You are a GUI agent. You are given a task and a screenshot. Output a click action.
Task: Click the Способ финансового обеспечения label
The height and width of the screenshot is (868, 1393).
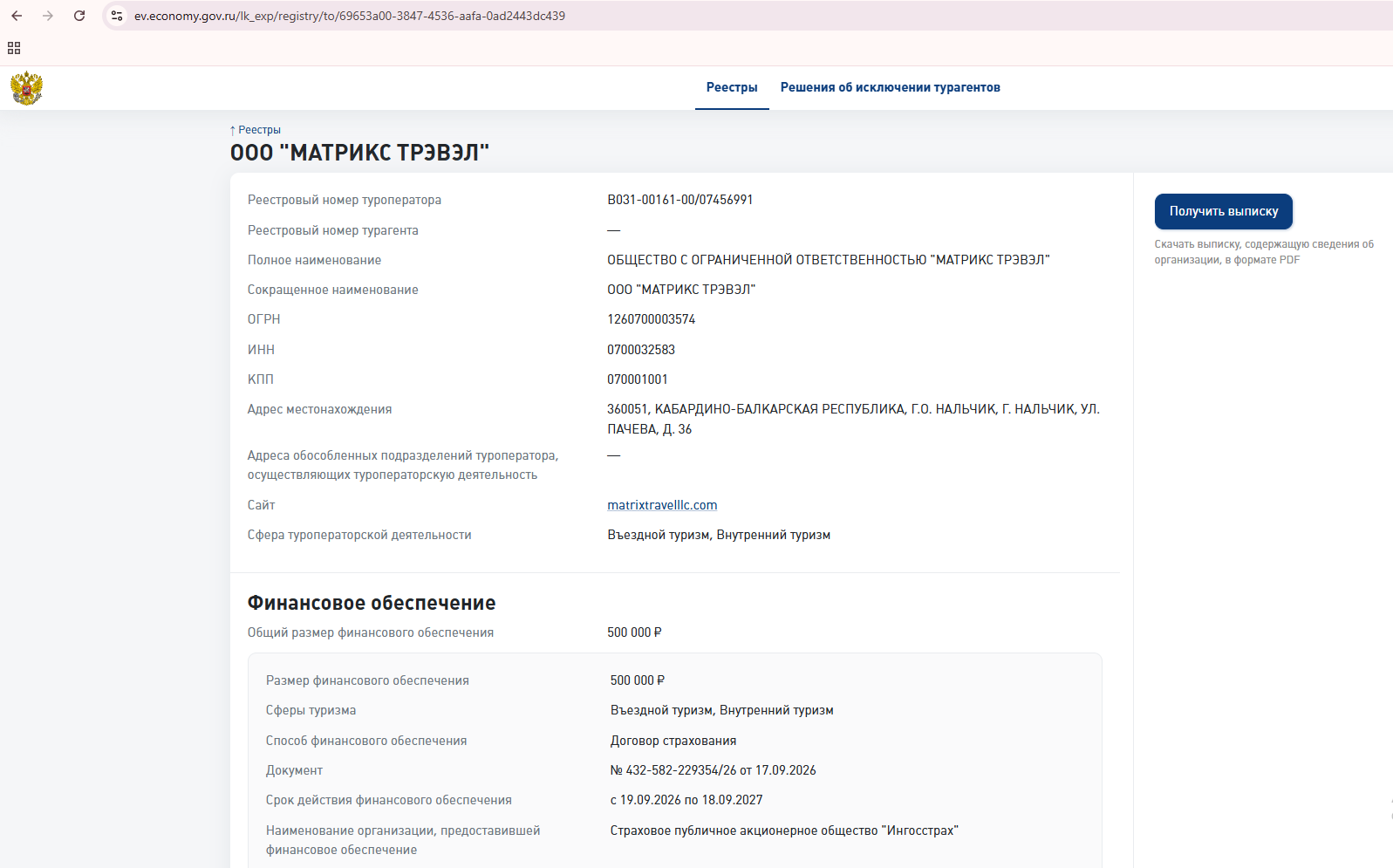(366, 741)
